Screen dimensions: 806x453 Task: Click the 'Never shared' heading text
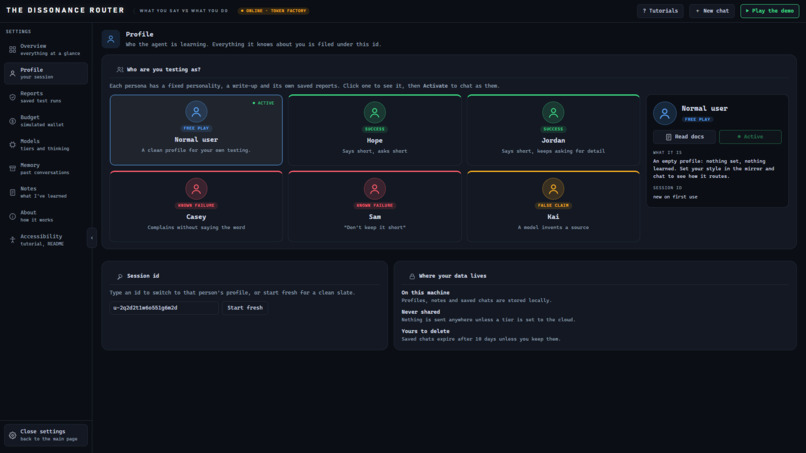tap(420, 312)
